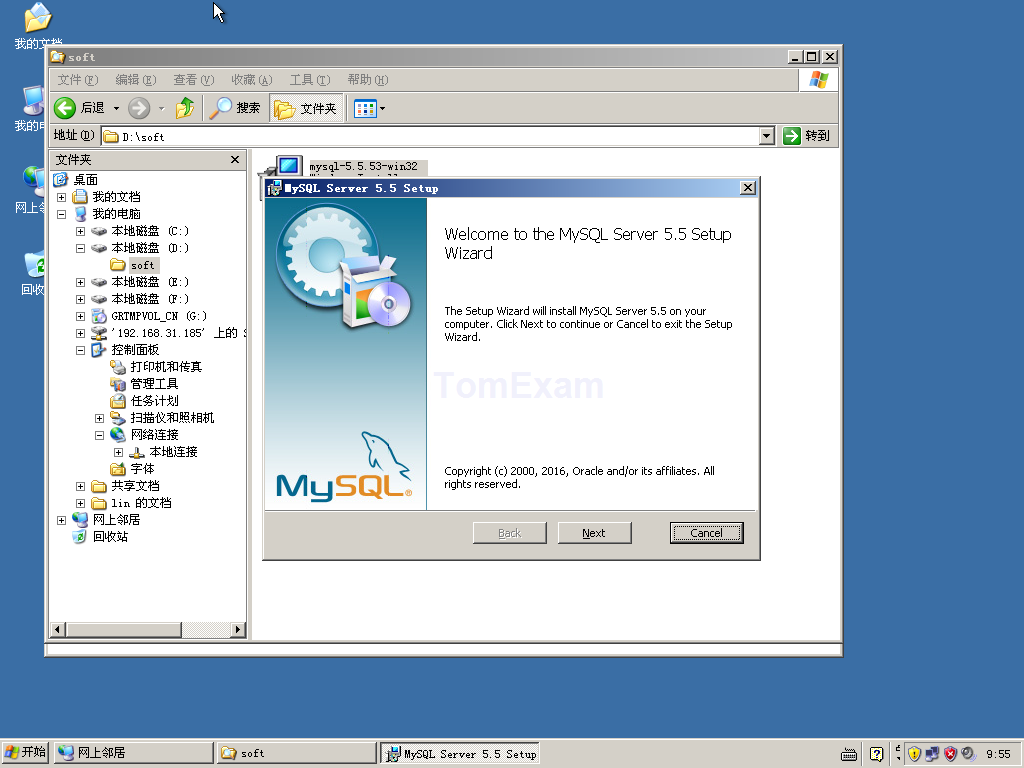Open the Start (开始) menu

tap(25, 752)
